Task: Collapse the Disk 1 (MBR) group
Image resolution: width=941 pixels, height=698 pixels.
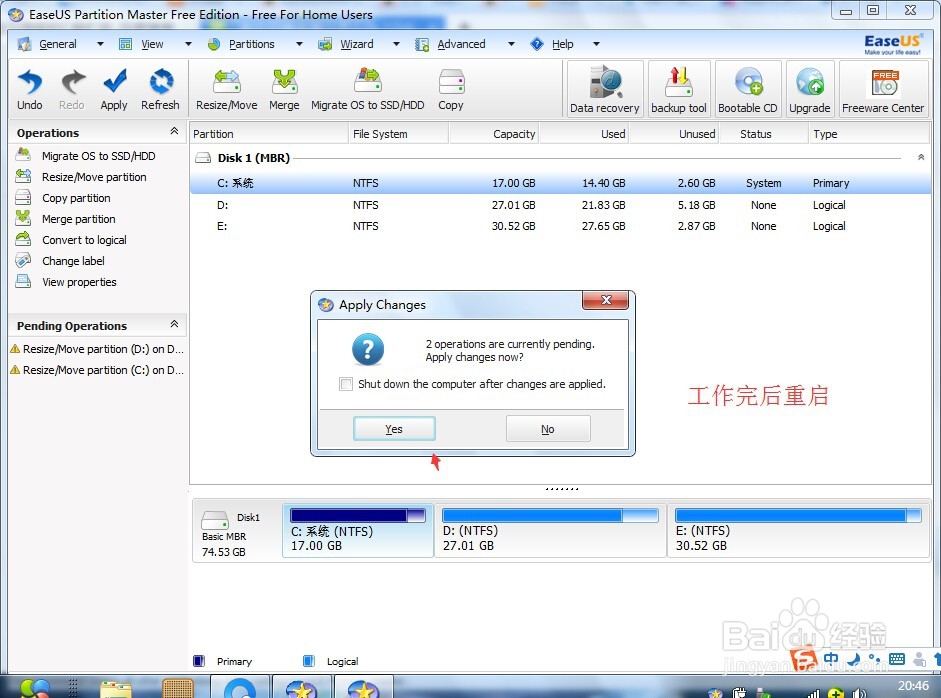Action: (921, 157)
